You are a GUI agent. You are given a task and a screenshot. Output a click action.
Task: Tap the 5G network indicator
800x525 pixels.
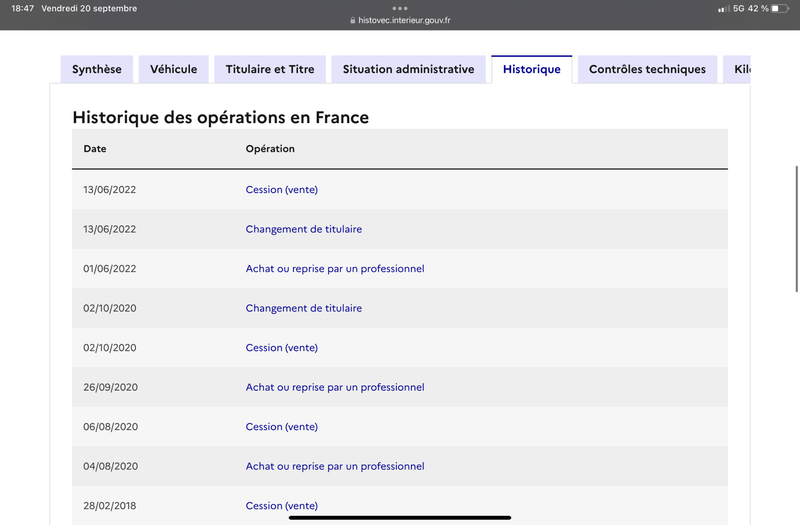point(738,9)
